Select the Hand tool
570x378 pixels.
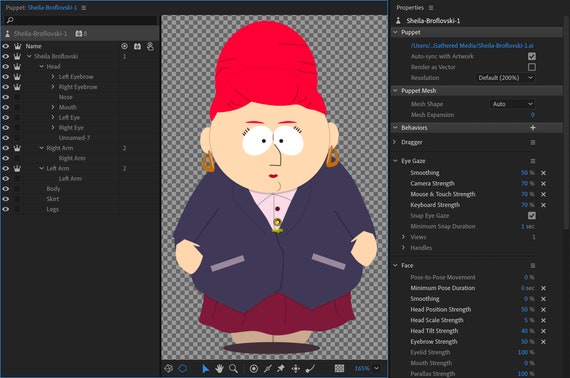219,369
